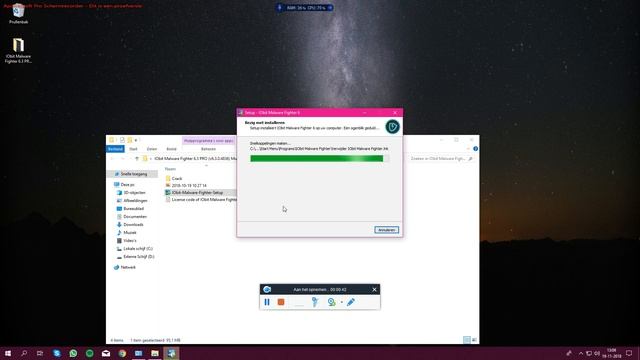Image resolution: width=640 pixels, height=360 pixels.
Task: Open Prullenbak on the desktop
Action: click(18, 13)
